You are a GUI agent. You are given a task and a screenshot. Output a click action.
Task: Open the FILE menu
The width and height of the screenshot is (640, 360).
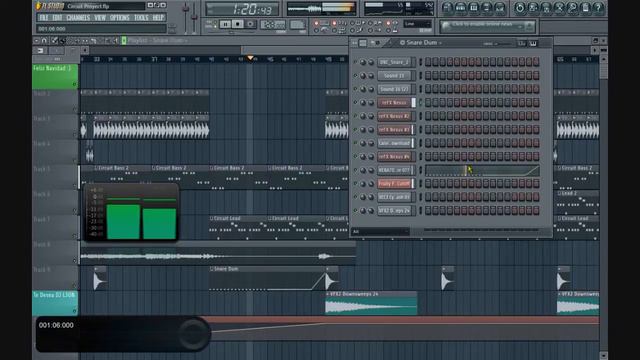[x=44, y=18]
